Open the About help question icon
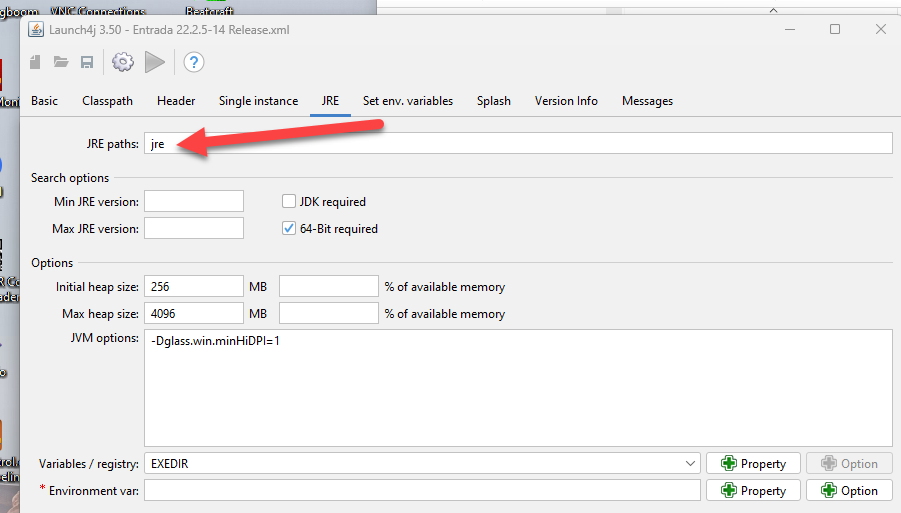 point(194,63)
